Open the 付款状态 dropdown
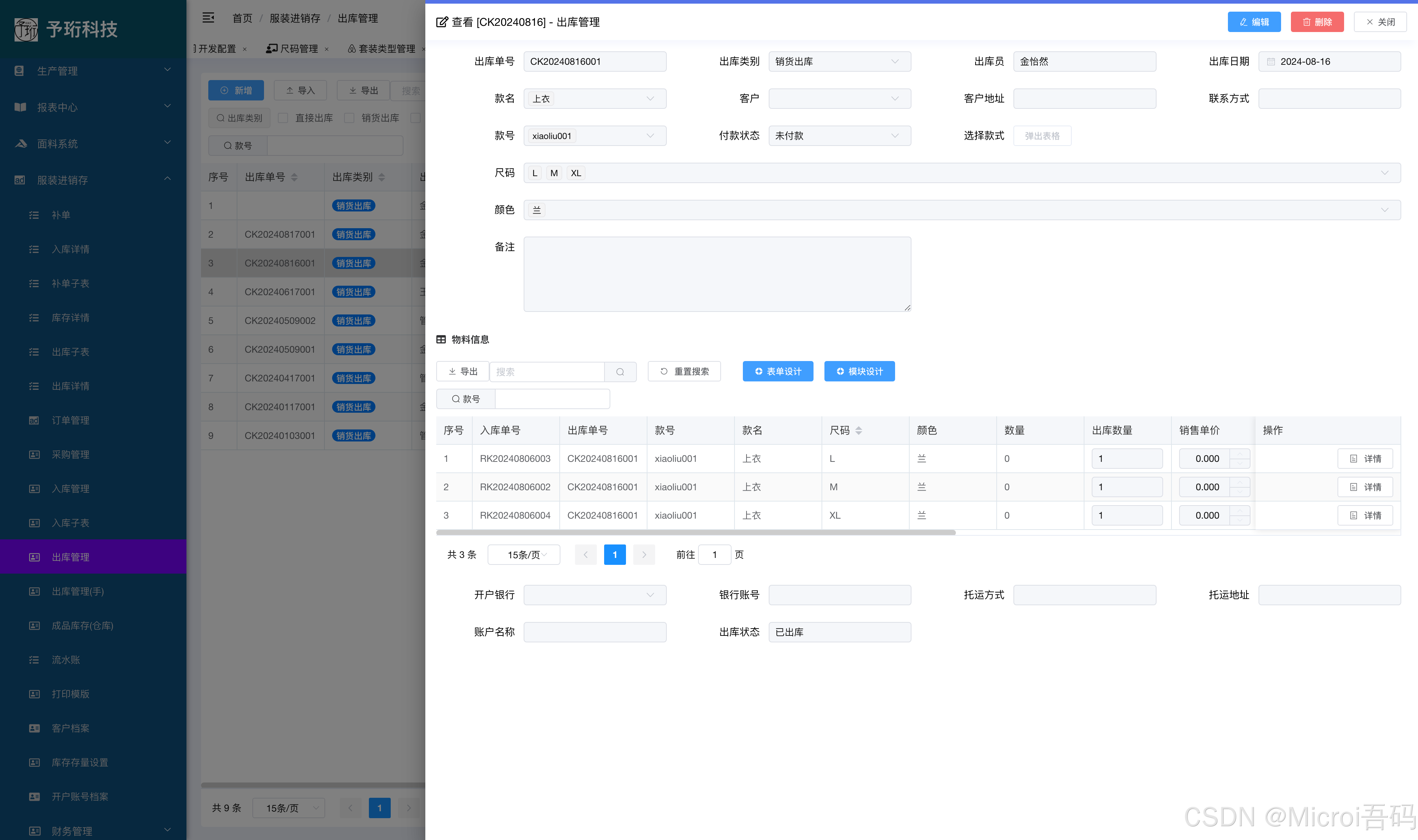This screenshot has height=840, width=1418. [839, 136]
